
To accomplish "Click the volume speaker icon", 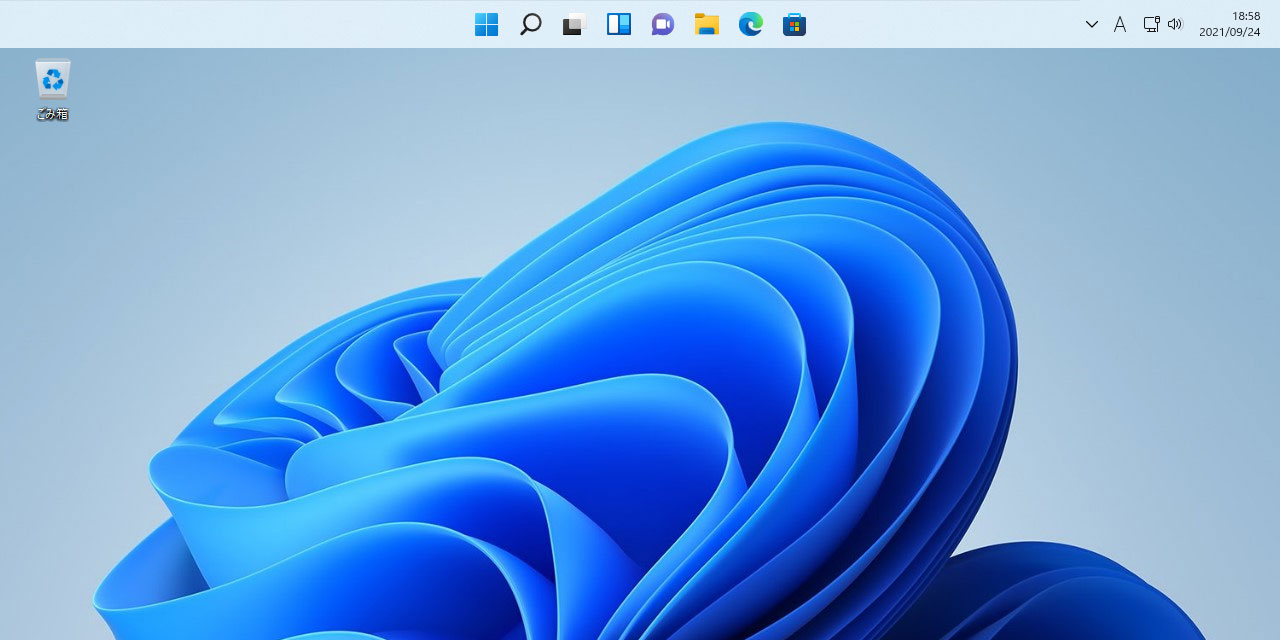I will coord(1175,24).
